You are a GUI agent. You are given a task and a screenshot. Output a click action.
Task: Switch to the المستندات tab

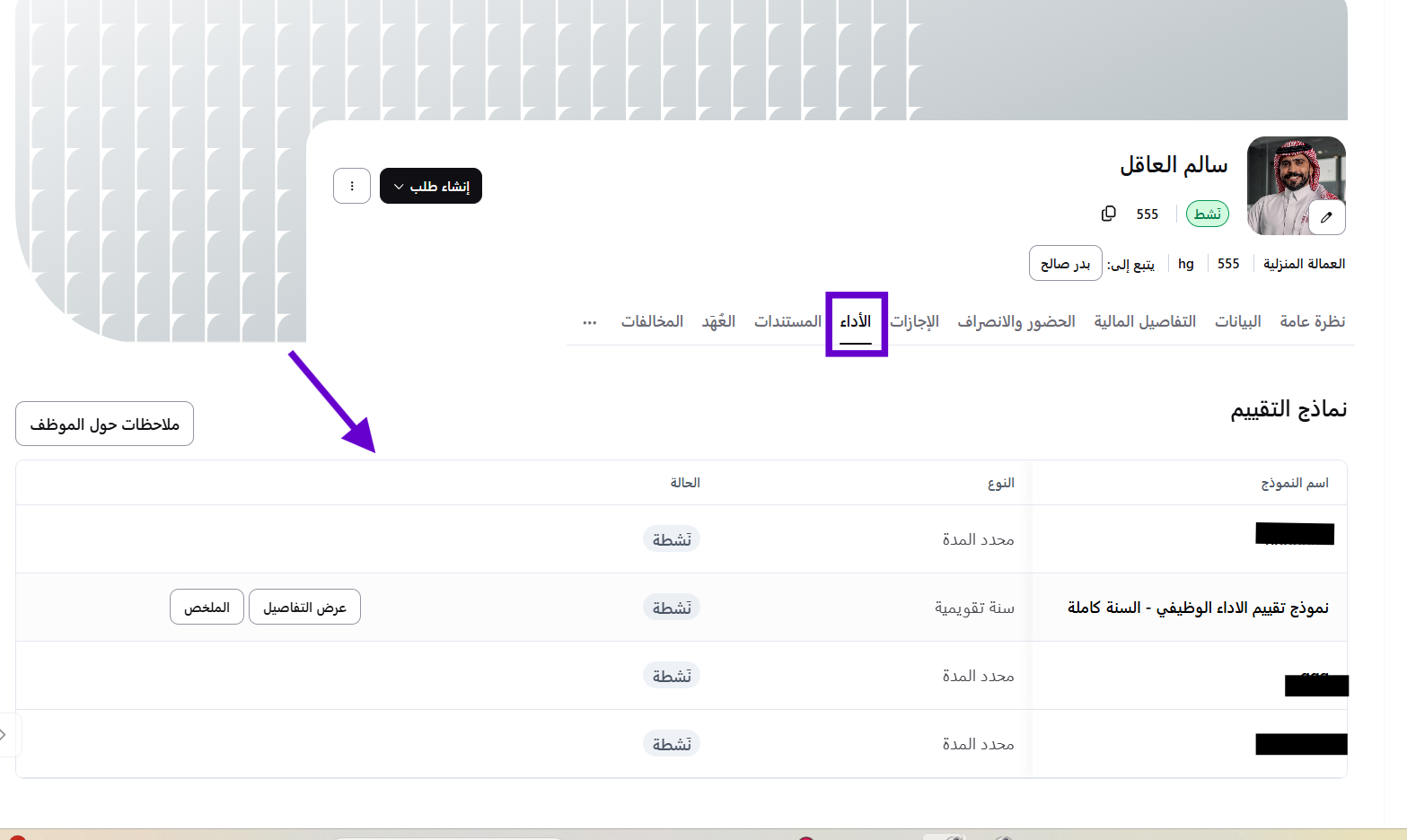coord(787,321)
